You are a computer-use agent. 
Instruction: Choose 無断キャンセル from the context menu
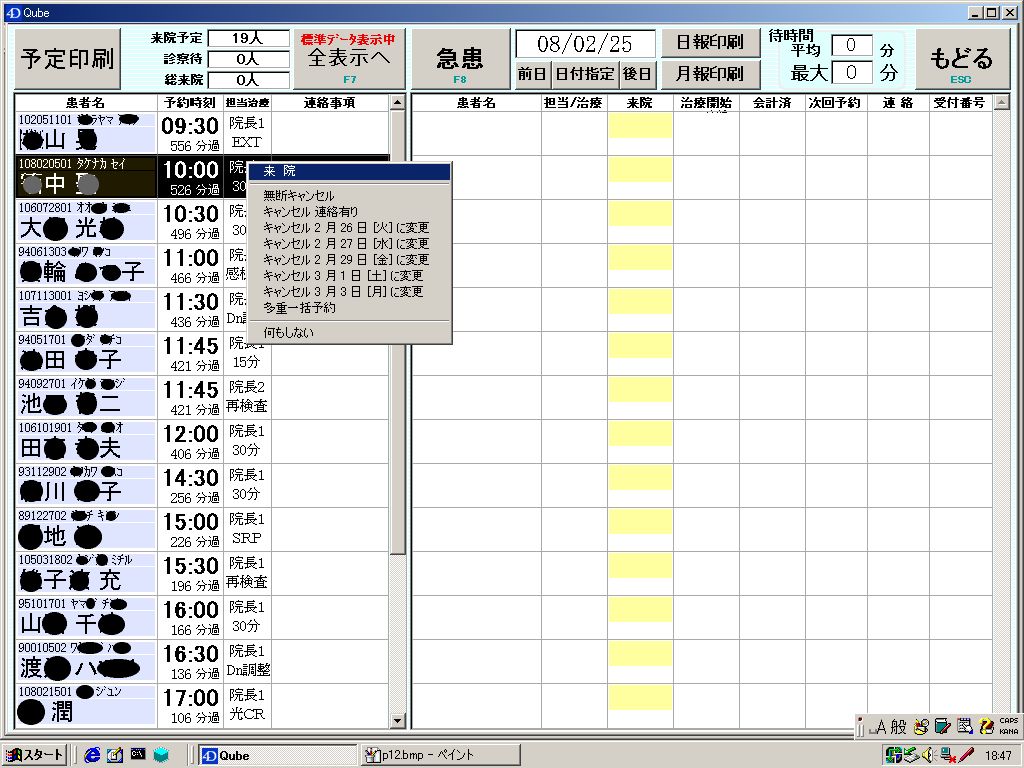click(x=299, y=196)
